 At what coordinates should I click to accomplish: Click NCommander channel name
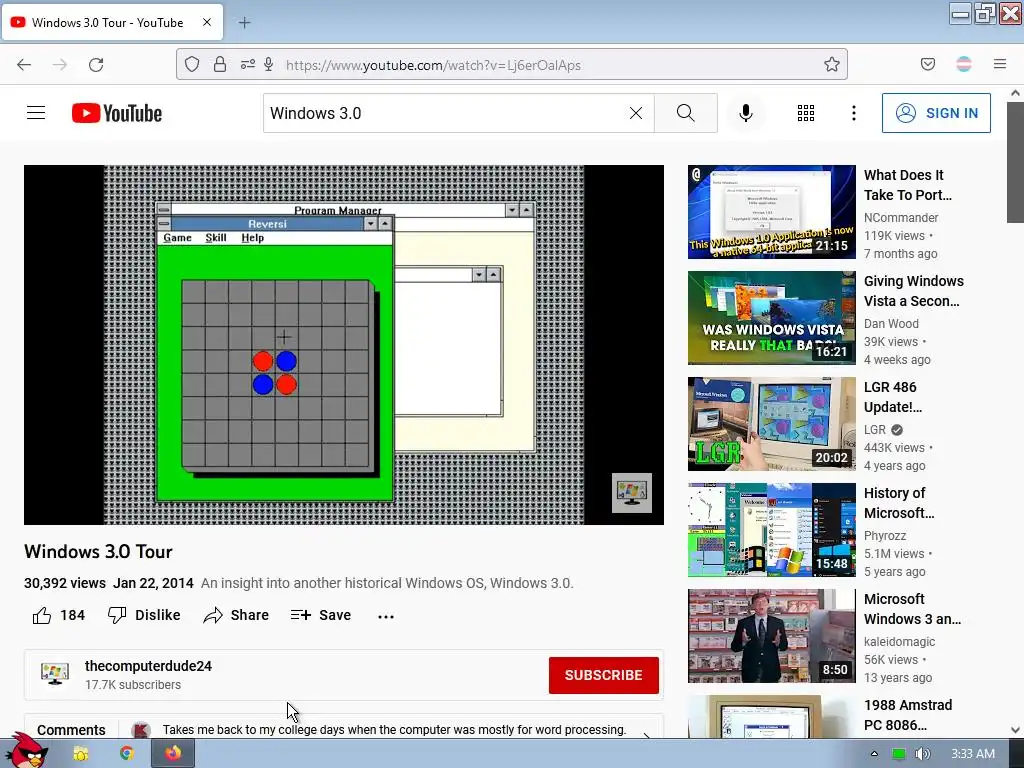[901, 217]
